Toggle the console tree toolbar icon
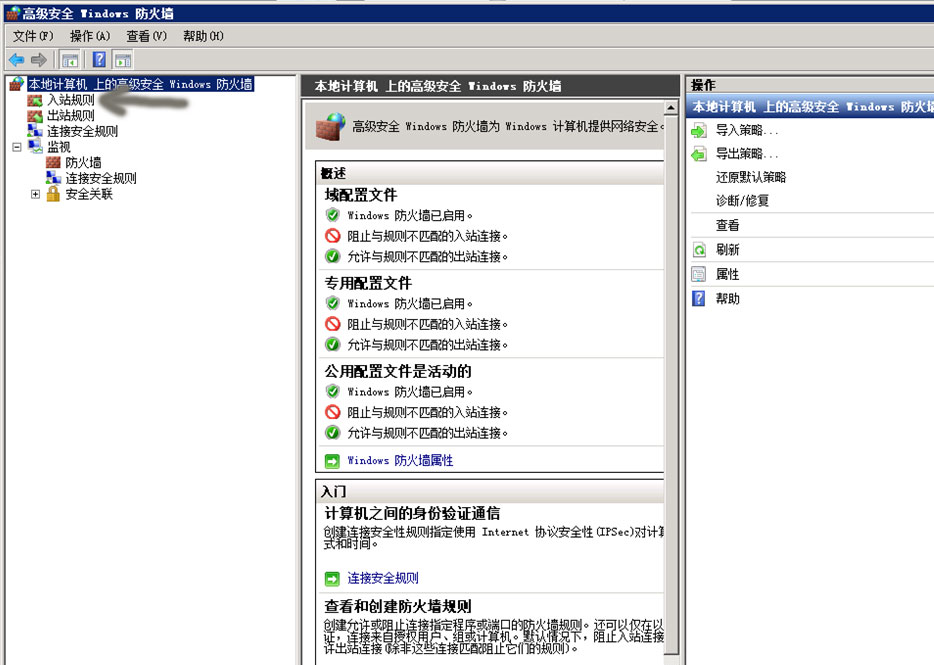 pyautogui.click(x=68, y=59)
